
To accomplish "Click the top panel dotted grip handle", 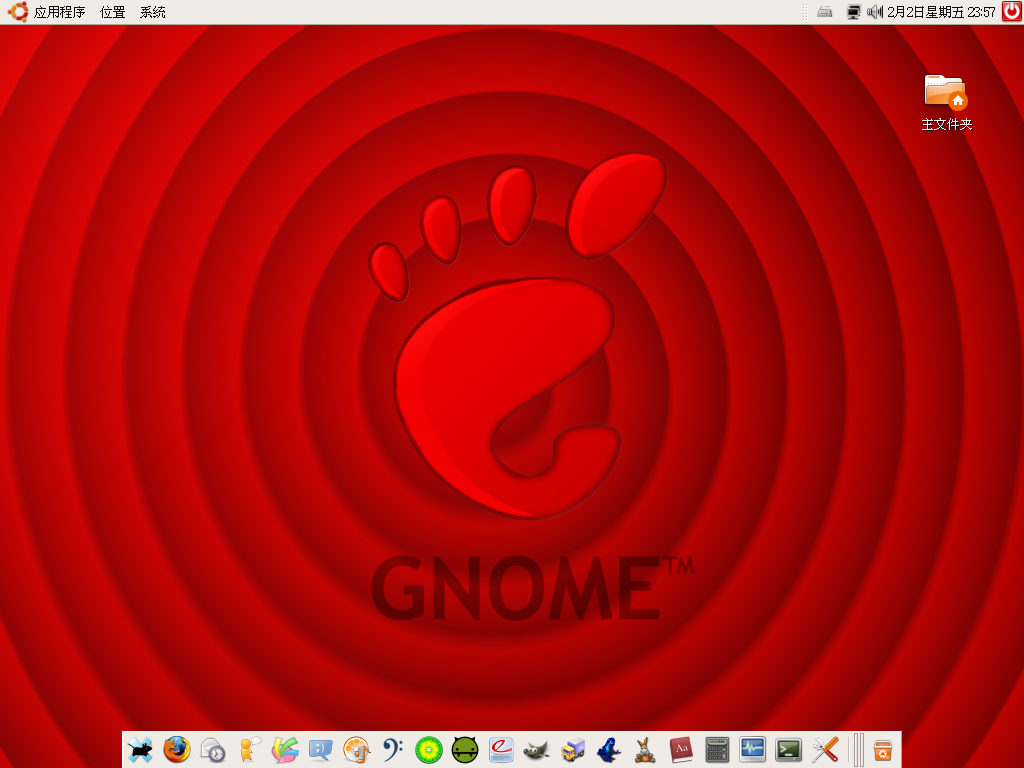I will click(x=805, y=12).
